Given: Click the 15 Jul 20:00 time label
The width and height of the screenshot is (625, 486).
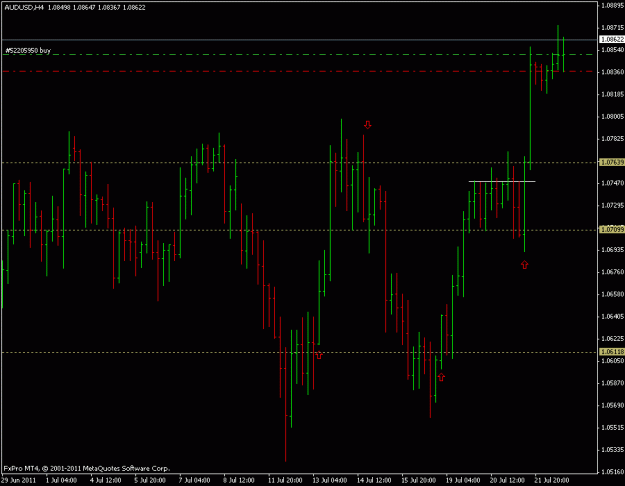Looking at the screenshot, I should (x=418, y=480).
